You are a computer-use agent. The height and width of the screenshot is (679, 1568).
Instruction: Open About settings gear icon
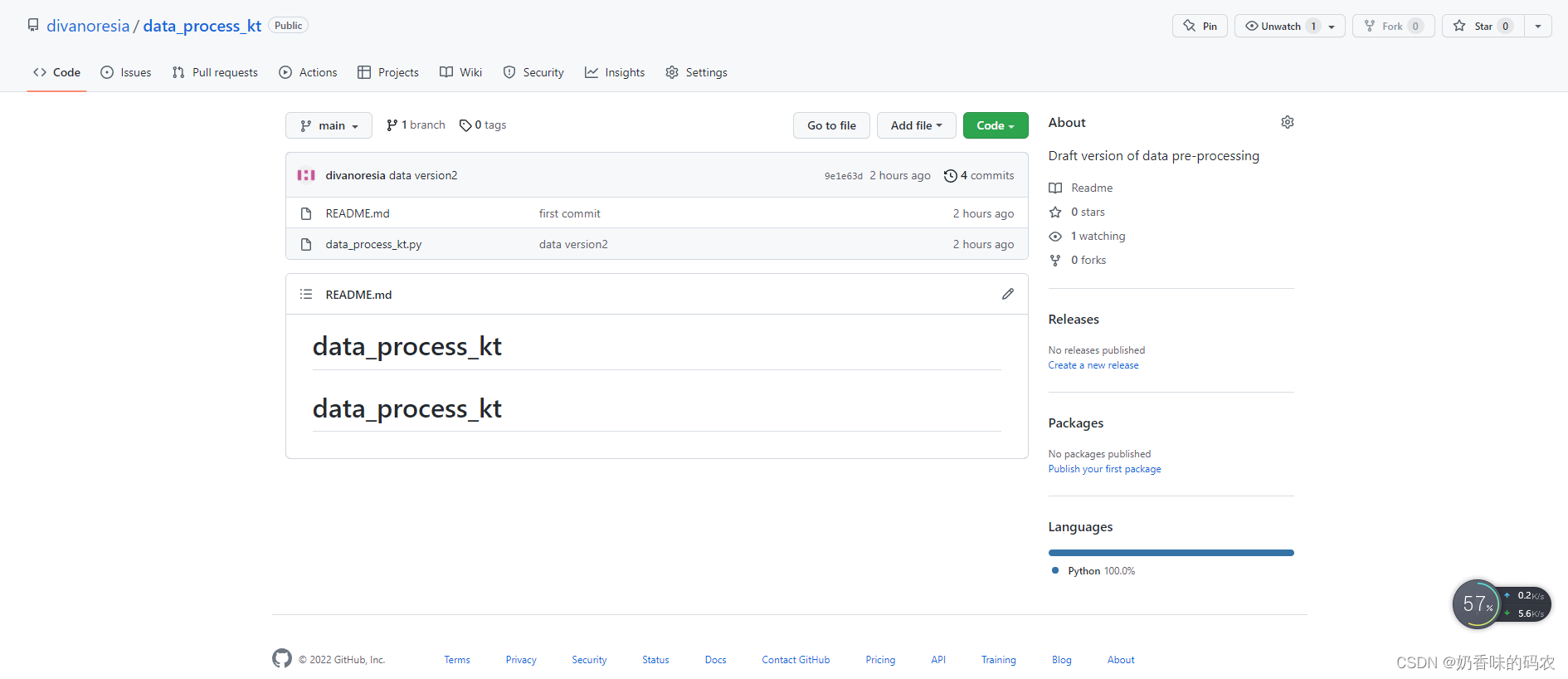pos(1288,122)
